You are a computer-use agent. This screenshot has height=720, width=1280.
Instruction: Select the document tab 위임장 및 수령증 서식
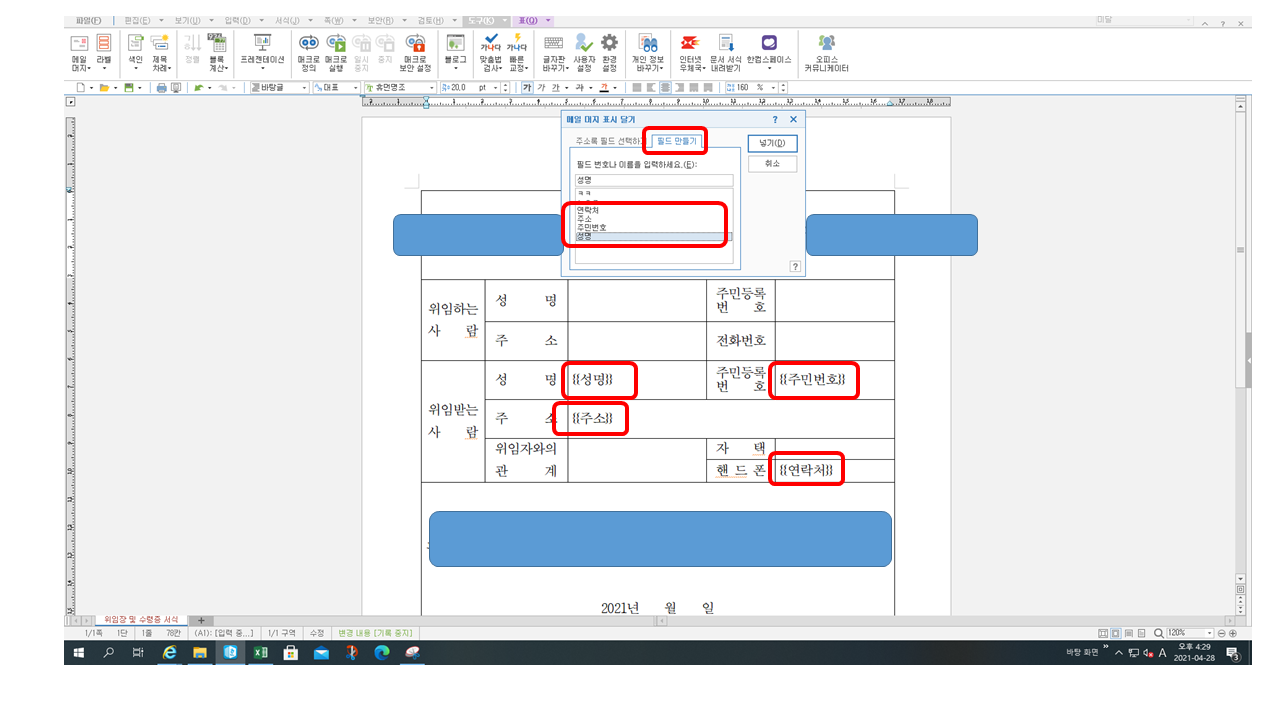point(143,620)
